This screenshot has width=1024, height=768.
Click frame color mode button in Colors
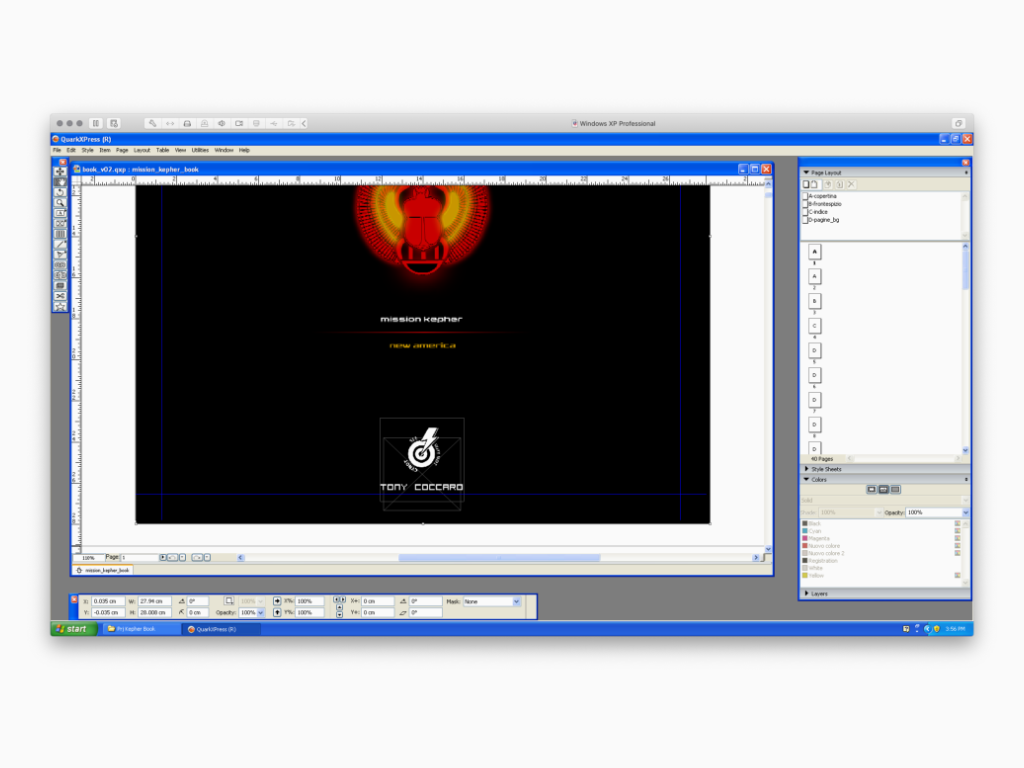click(x=871, y=489)
